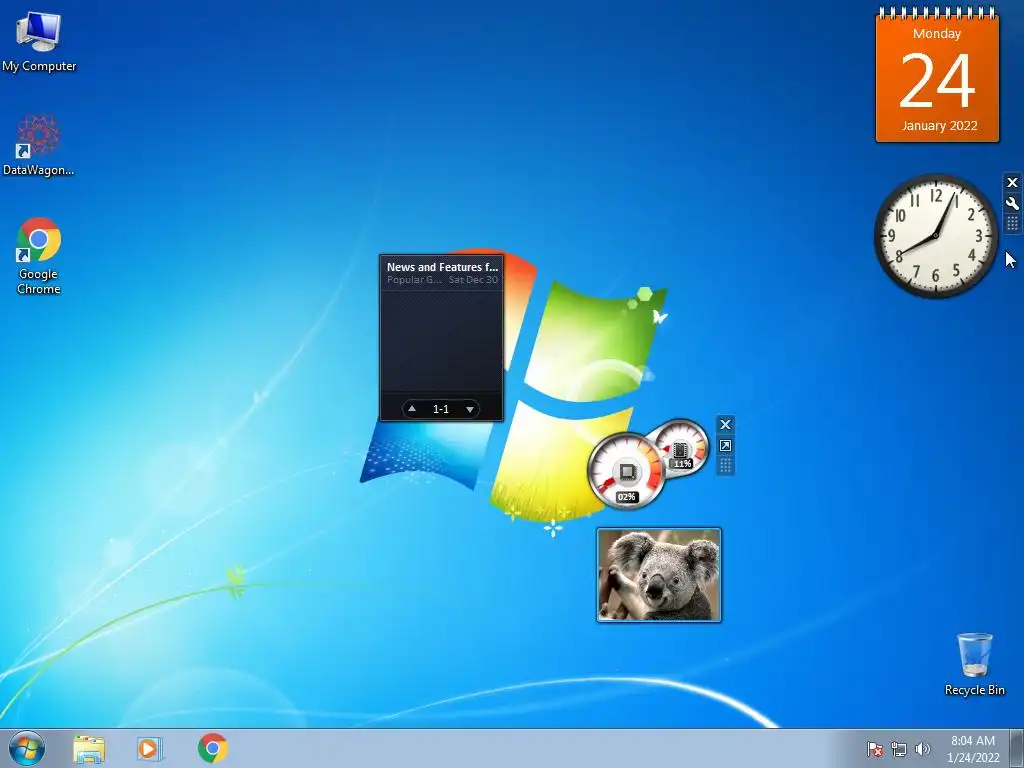Show previous feed headlines with up arrow
Viewport: 1024px width, 768px height.
tap(412, 409)
